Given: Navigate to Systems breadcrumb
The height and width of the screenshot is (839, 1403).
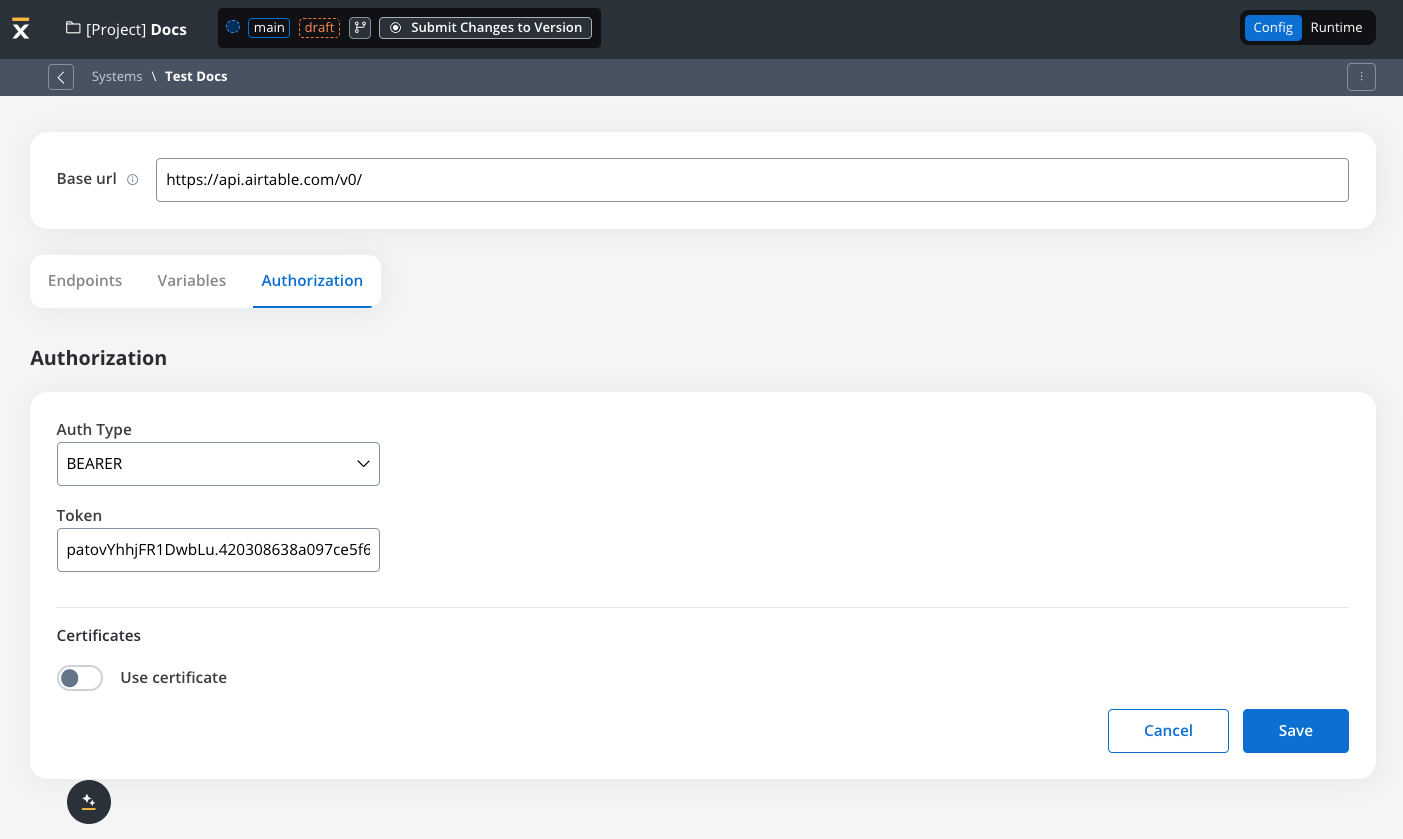Looking at the screenshot, I should coord(117,77).
